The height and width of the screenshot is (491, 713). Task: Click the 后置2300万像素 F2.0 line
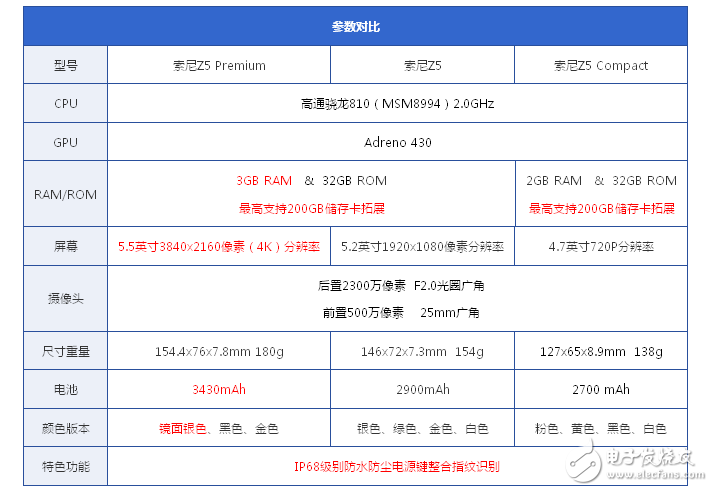pyautogui.click(x=401, y=286)
